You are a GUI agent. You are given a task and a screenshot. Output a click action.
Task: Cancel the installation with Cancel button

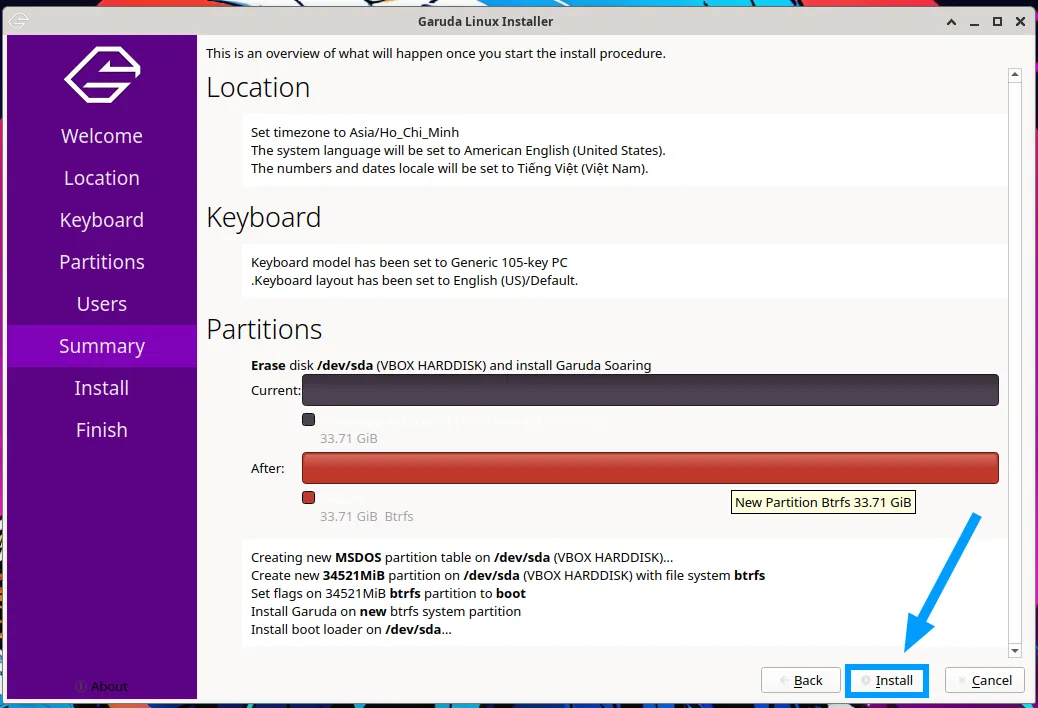pyautogui.click(x=984, y=680)
